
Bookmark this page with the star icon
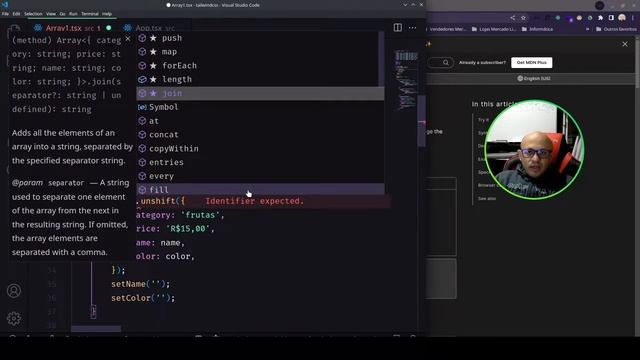(523, 18)
